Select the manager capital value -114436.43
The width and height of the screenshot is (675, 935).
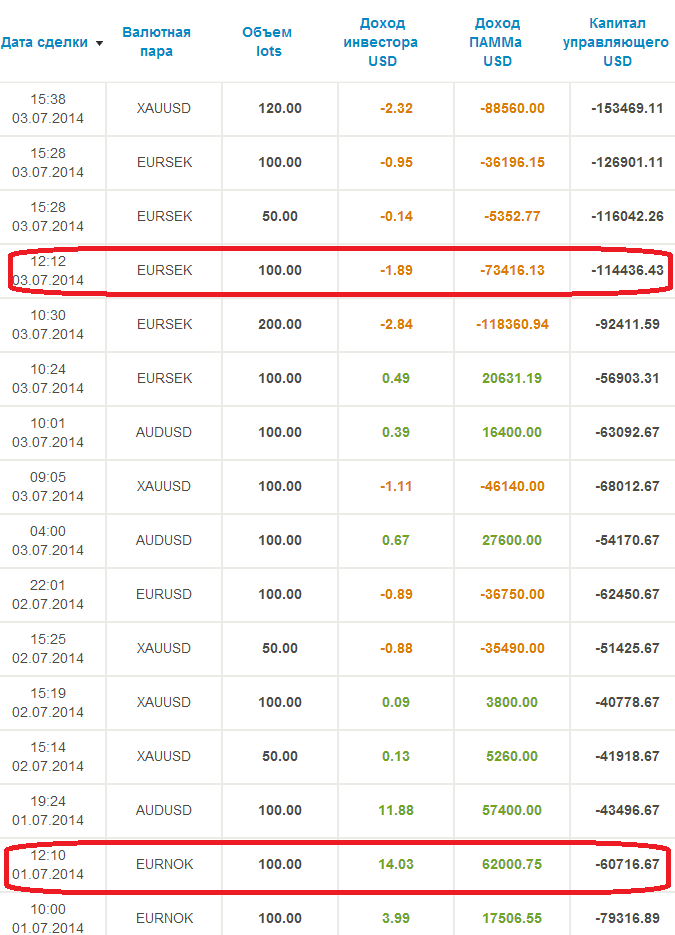[626, 270]
